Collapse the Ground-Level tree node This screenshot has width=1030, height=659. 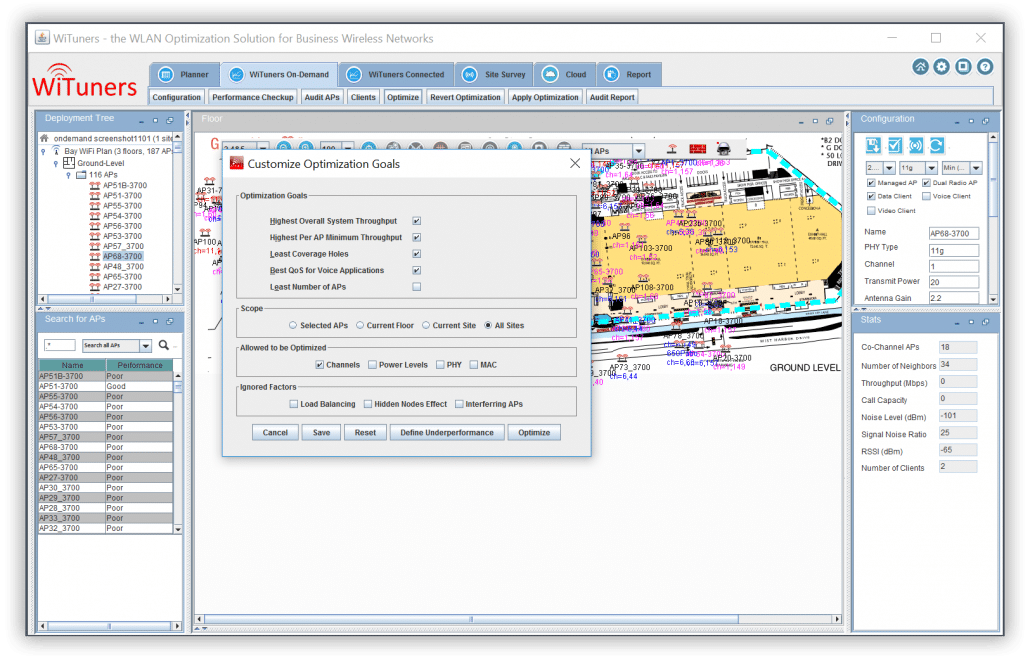(56, 164)
